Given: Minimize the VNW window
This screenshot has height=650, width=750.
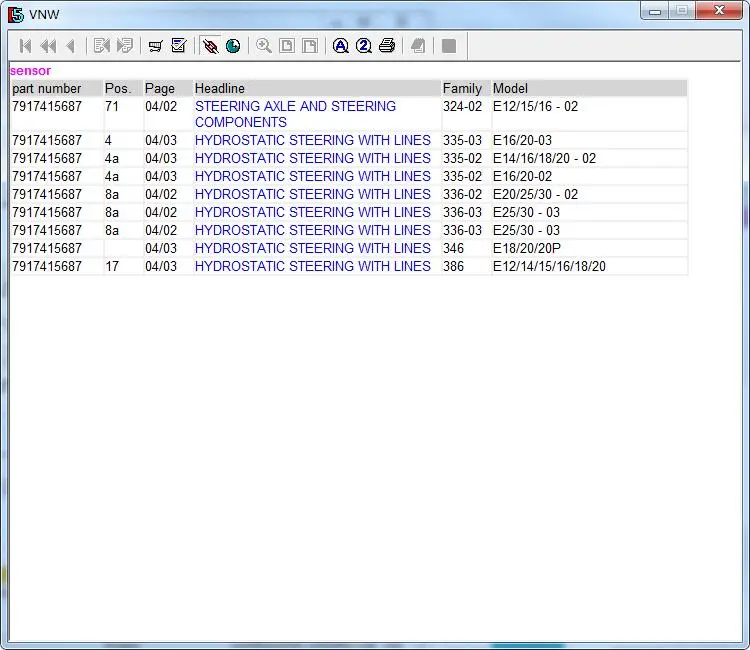Looking at the screenshot, I should 655,11.
